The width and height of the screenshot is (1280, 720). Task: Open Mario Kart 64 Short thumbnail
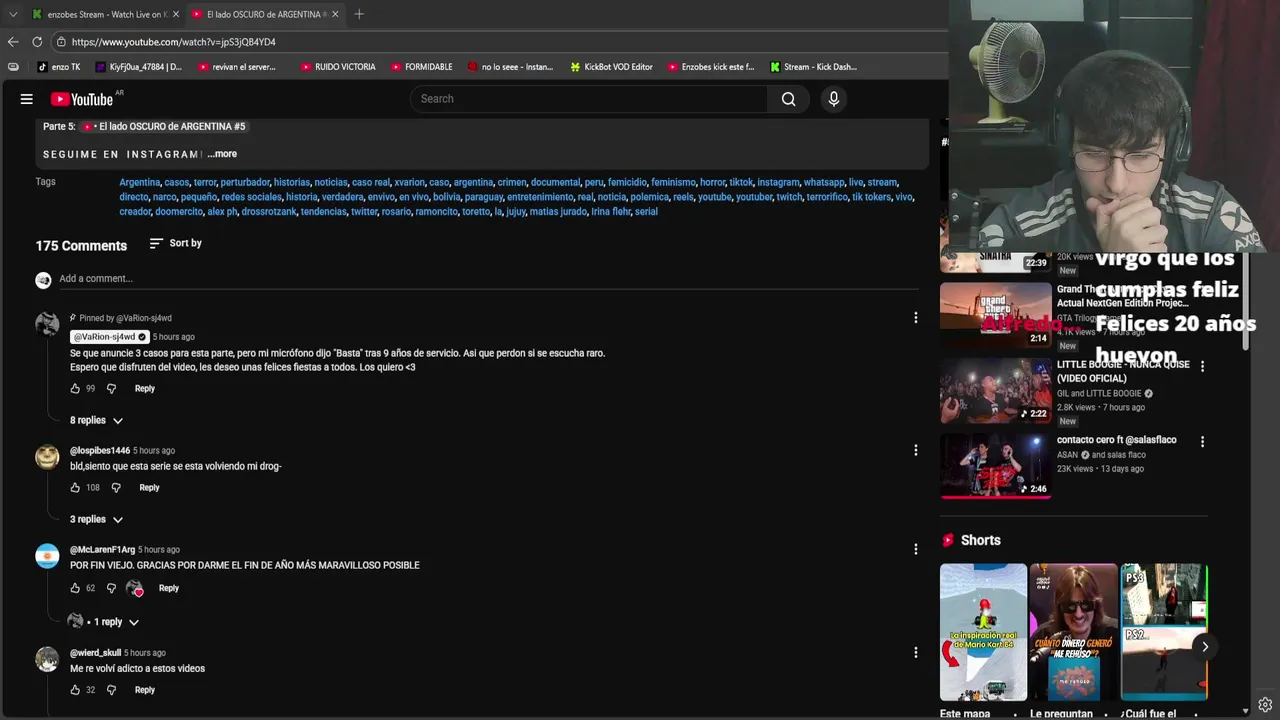[983, 632]
